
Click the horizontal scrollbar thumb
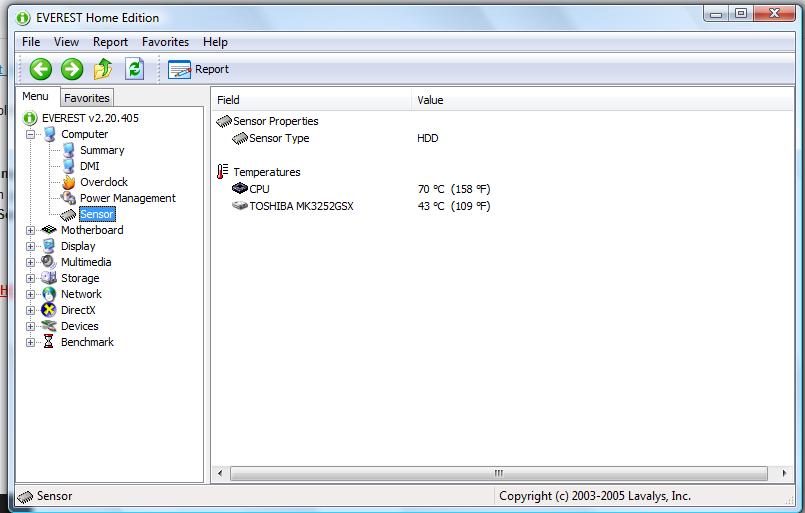tap(499, 473)
